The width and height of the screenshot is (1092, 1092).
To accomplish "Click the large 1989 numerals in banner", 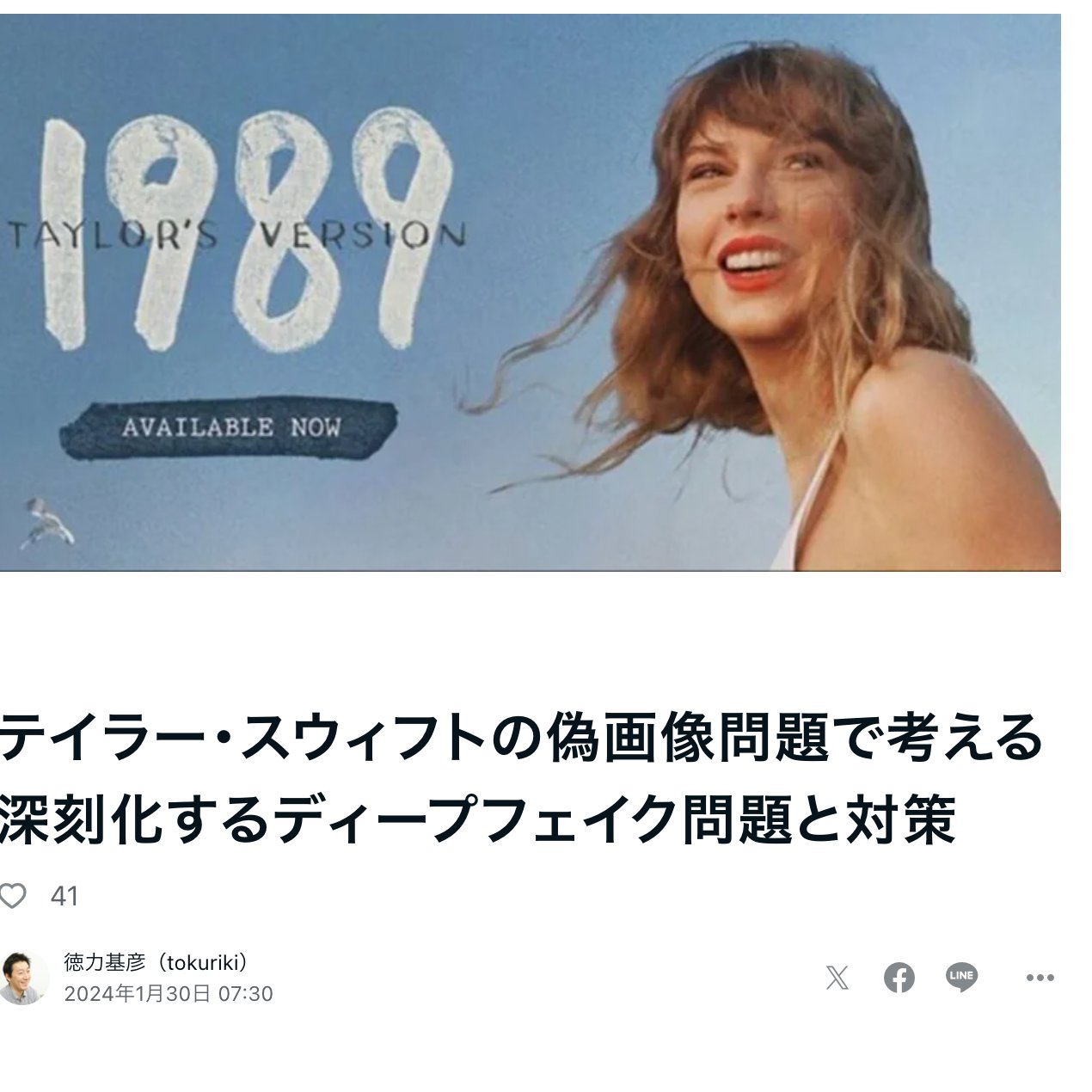I will (x=249, y=232).
